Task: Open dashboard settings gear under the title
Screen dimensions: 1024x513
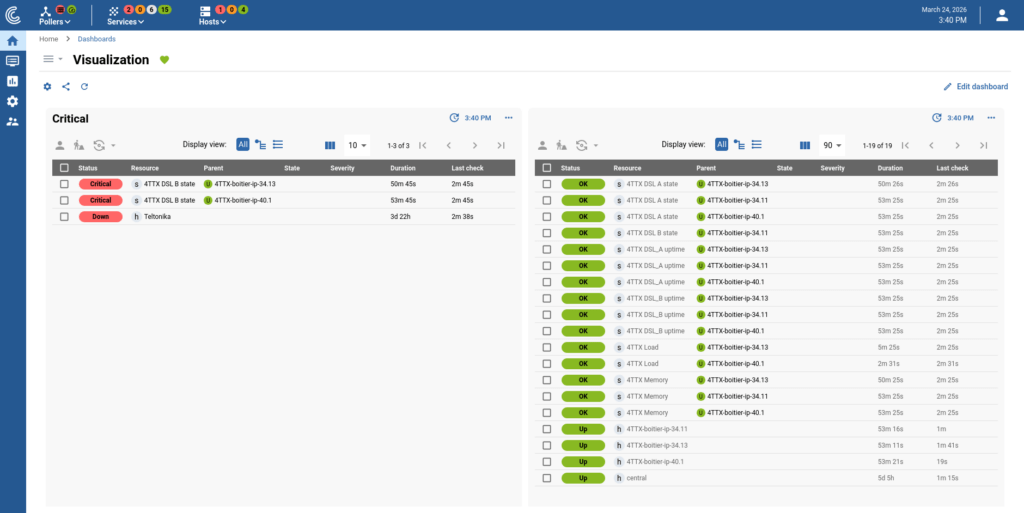Action: (47, 87)
